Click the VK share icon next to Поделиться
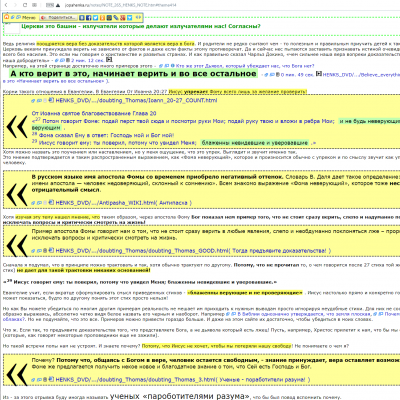Screen dimensions: 400x400 point(82,18)
